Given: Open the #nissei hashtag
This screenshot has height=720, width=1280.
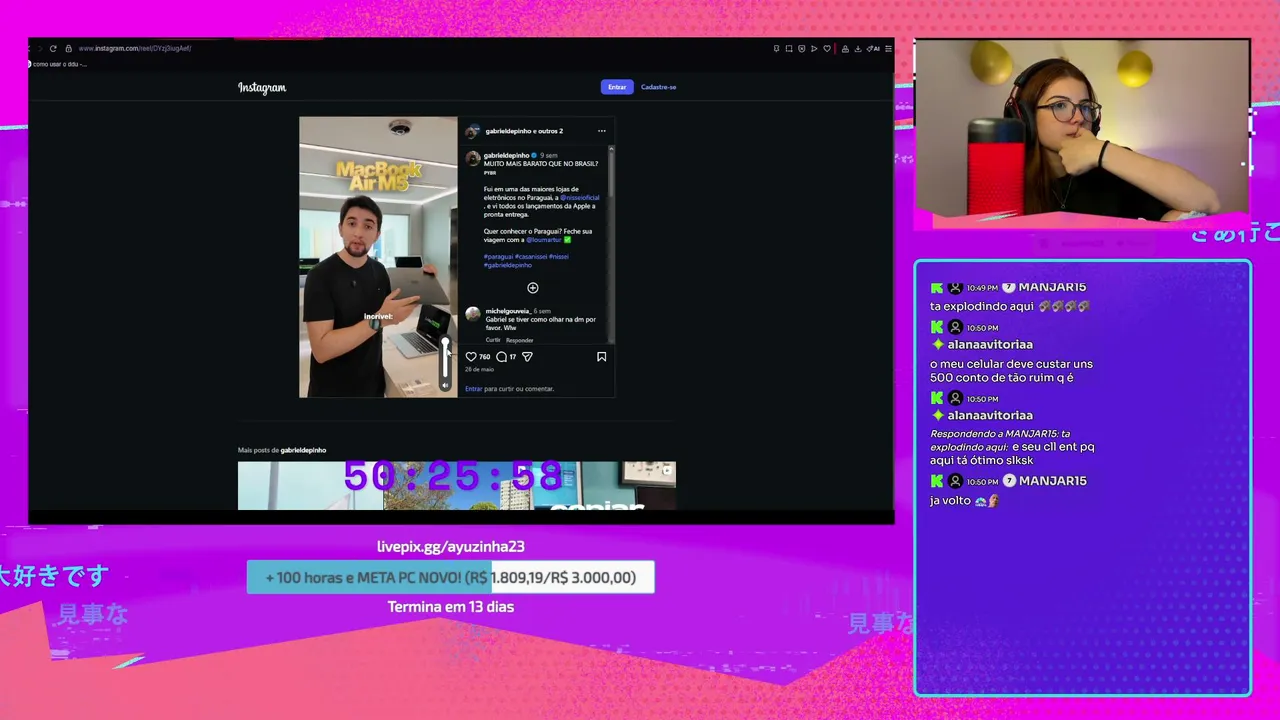Looking at the screenshot, I should click(x=559, y=256).
